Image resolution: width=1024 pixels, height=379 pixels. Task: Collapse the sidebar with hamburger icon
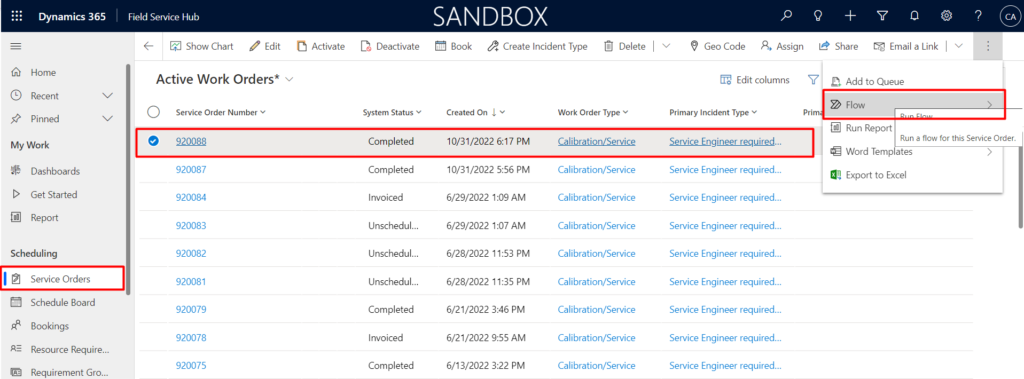(x=16, y=46)
